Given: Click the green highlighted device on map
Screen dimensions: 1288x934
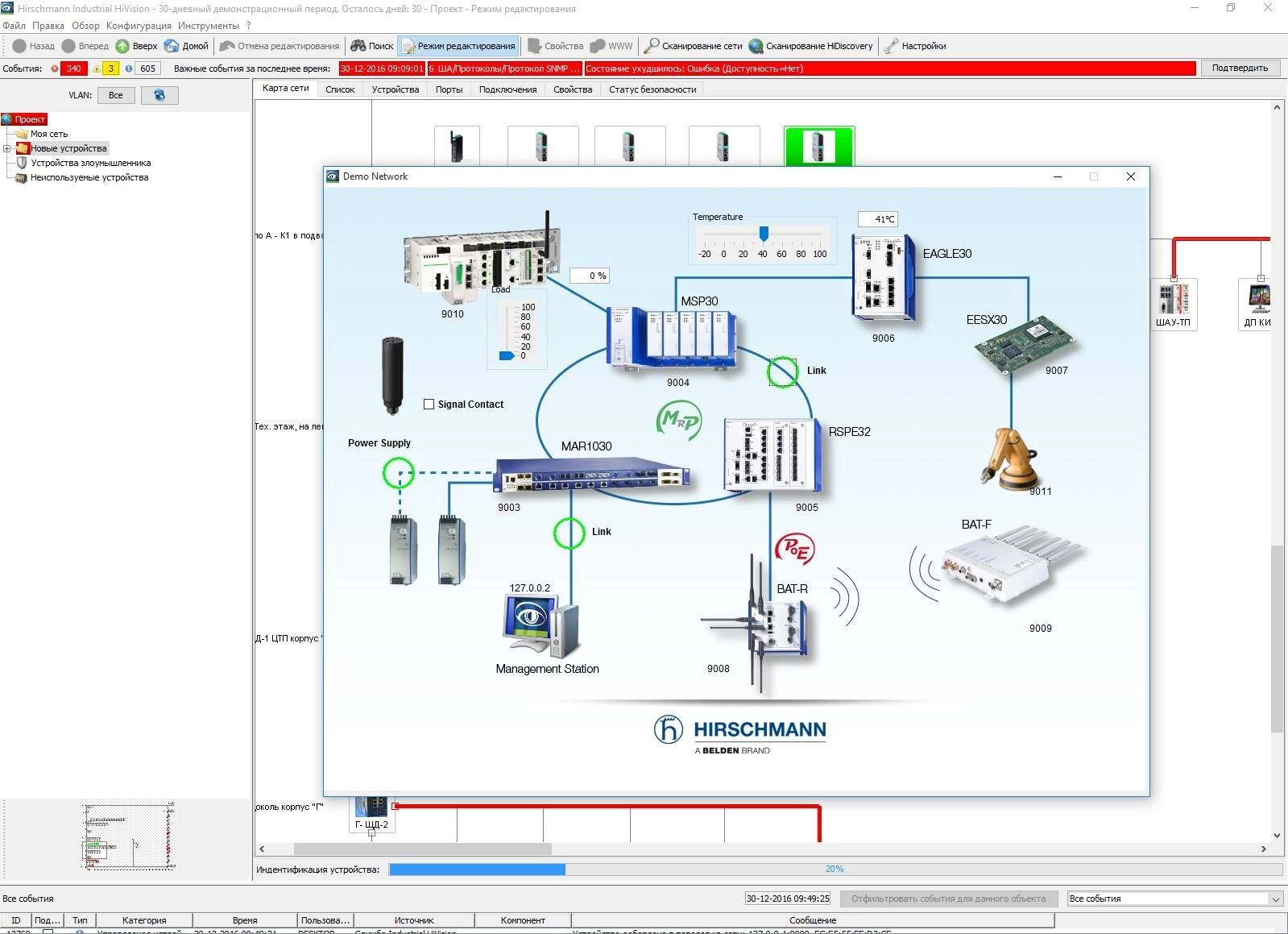Looking at the screenshot, I should click(x=818, y=147).
